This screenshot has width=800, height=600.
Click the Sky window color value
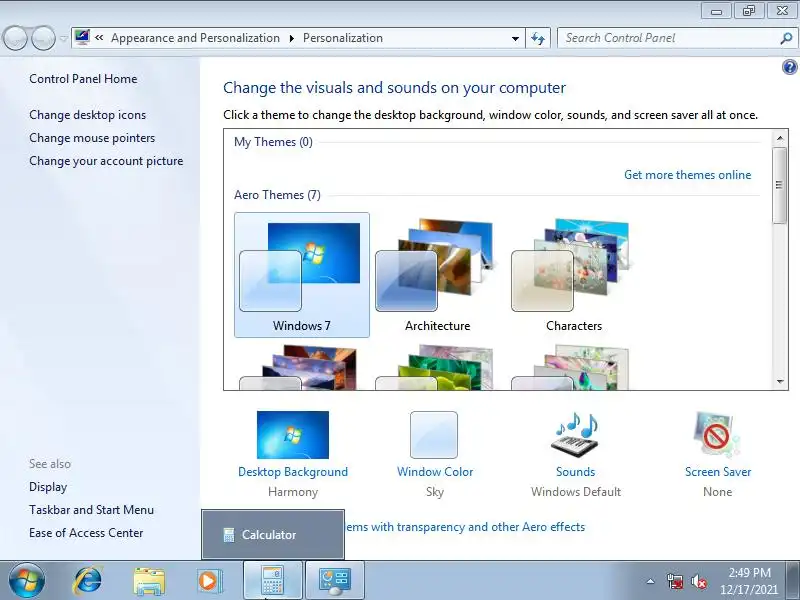[435, 492]
